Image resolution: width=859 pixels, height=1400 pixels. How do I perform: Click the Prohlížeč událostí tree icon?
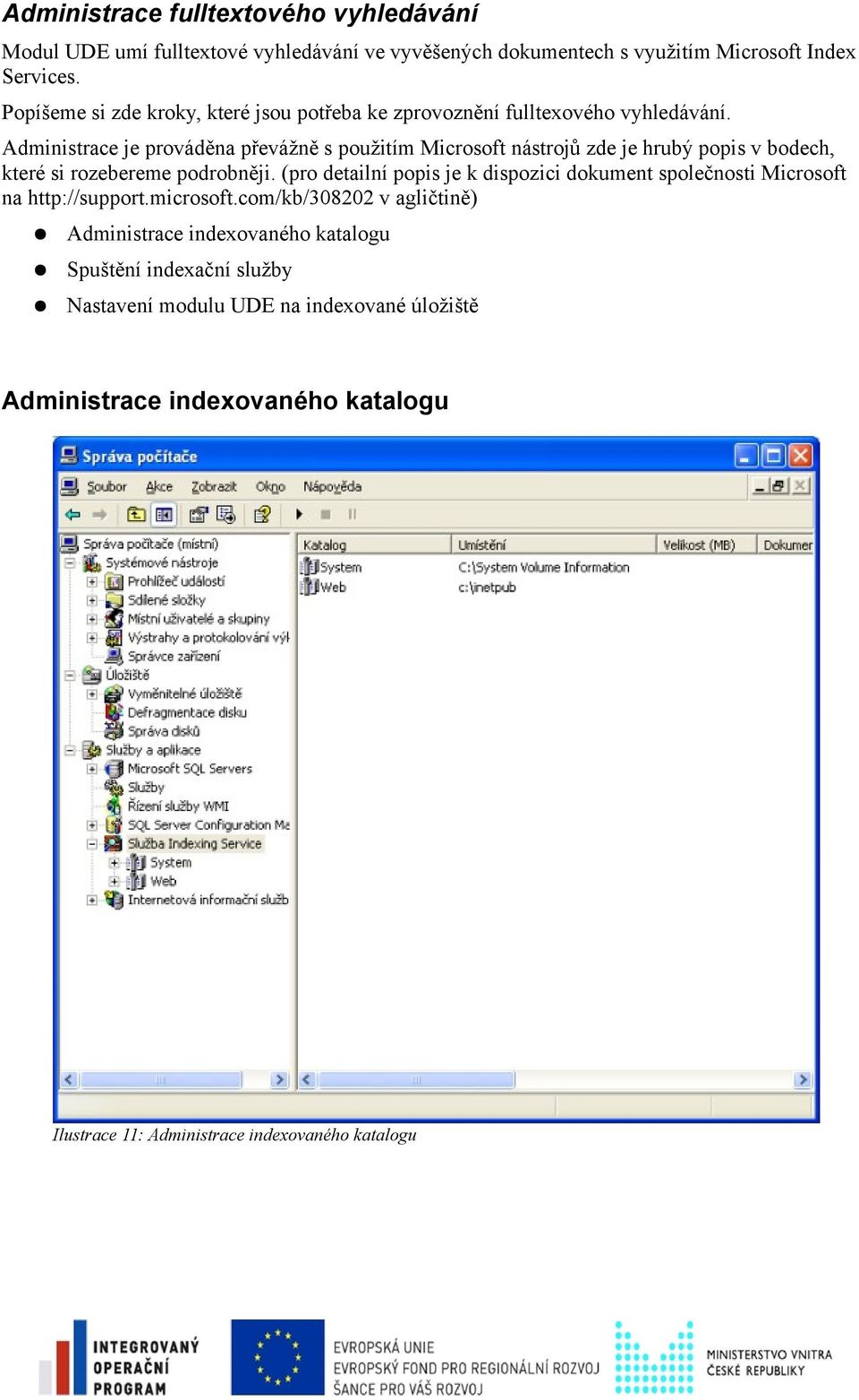coord(115,582)
